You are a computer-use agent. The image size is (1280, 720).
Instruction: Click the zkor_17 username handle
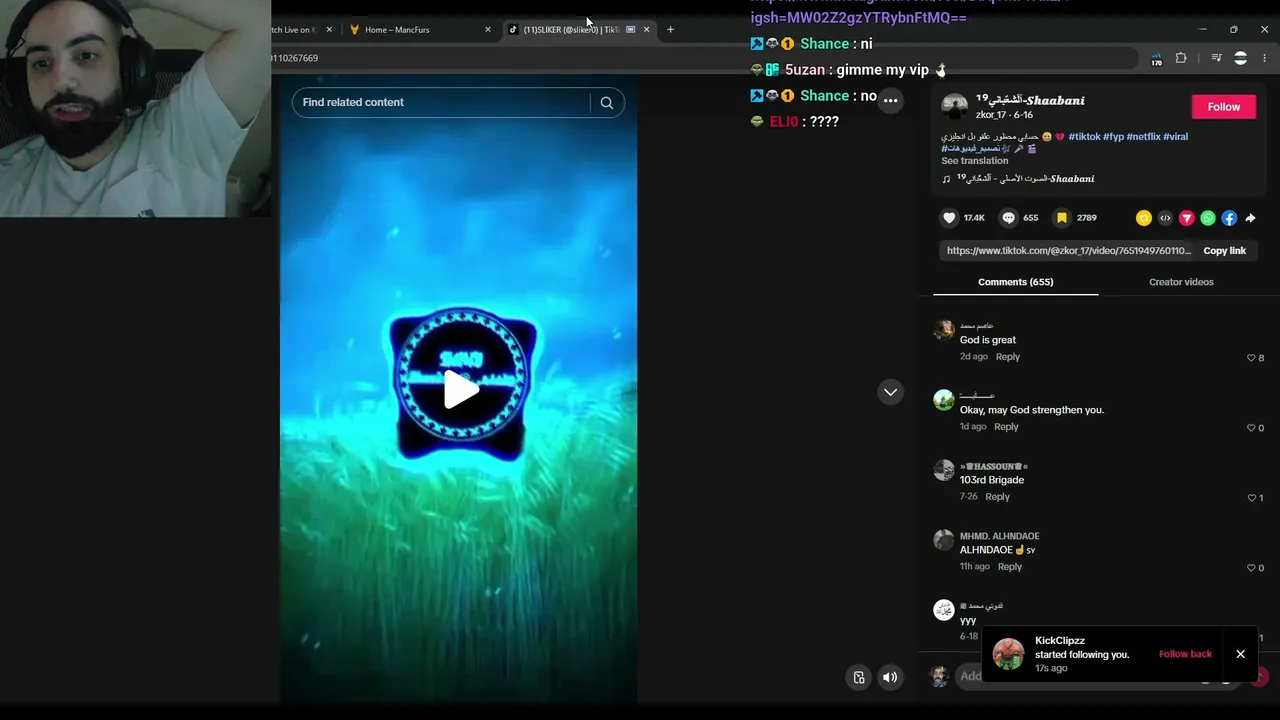coord(991,115)
